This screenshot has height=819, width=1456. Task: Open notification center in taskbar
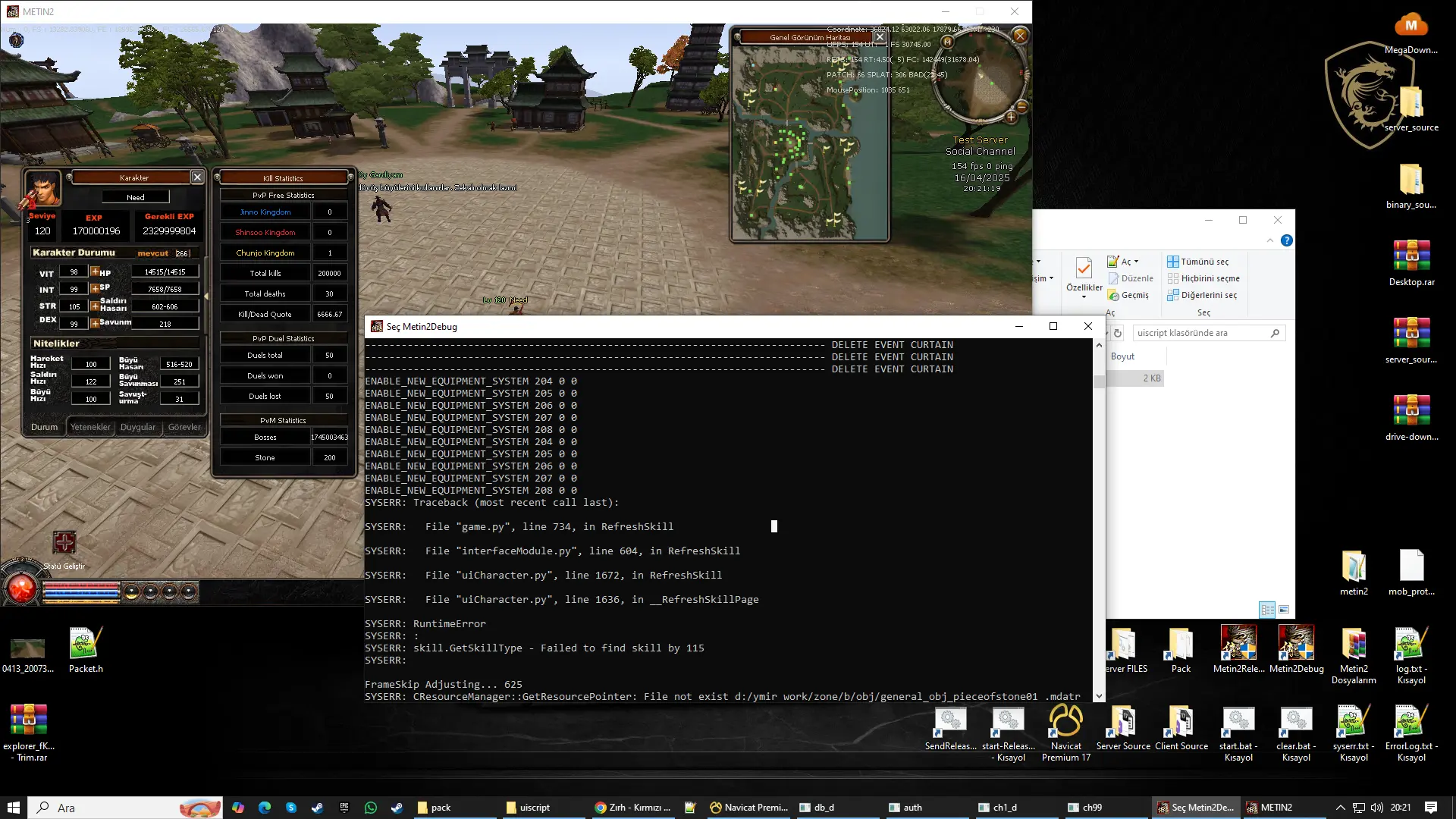coord(1431,808)
